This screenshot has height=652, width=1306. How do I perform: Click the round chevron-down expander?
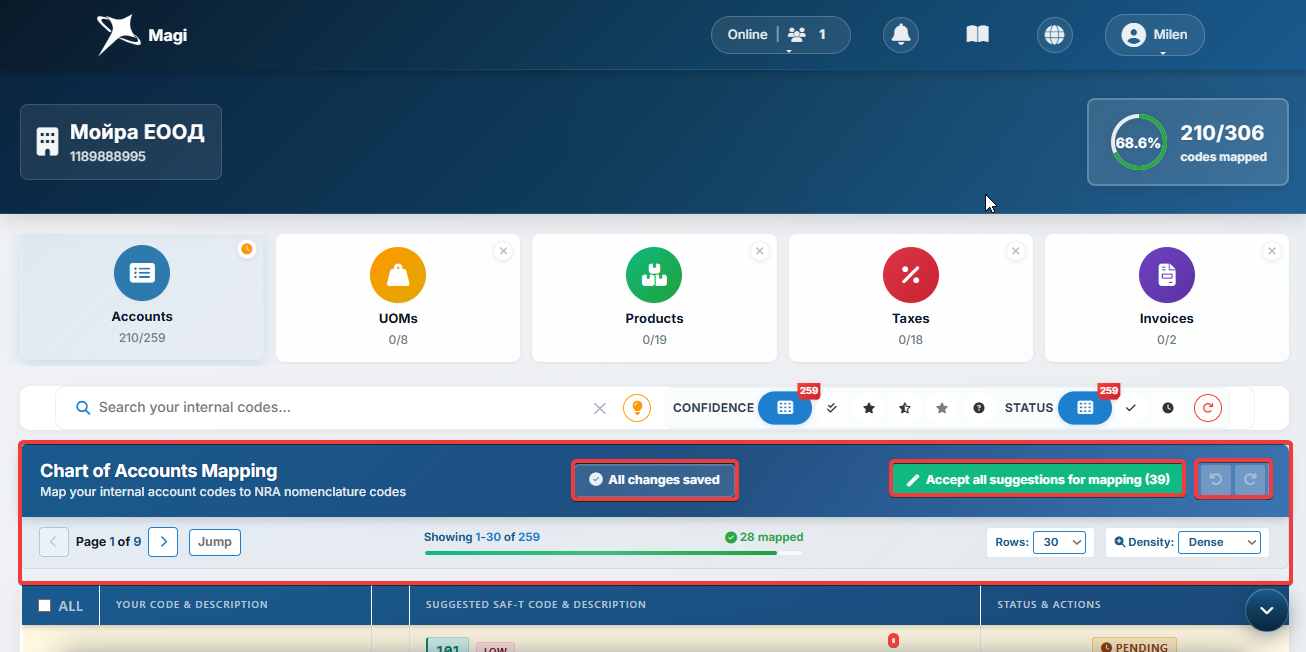point(1267,610)
